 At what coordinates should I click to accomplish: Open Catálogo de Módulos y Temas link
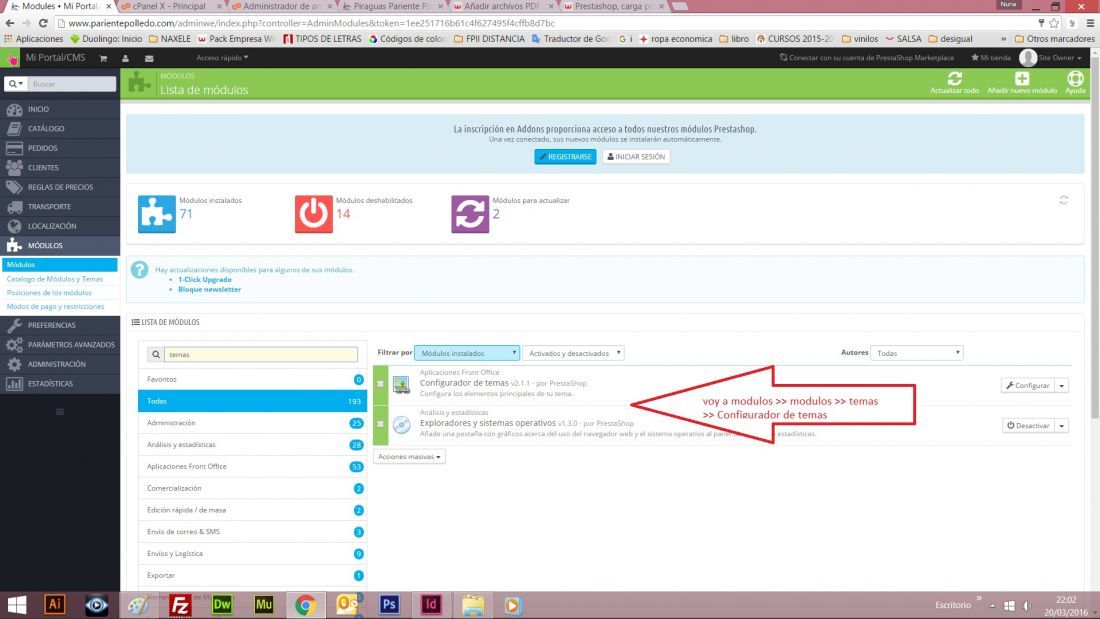coord(55,279)
